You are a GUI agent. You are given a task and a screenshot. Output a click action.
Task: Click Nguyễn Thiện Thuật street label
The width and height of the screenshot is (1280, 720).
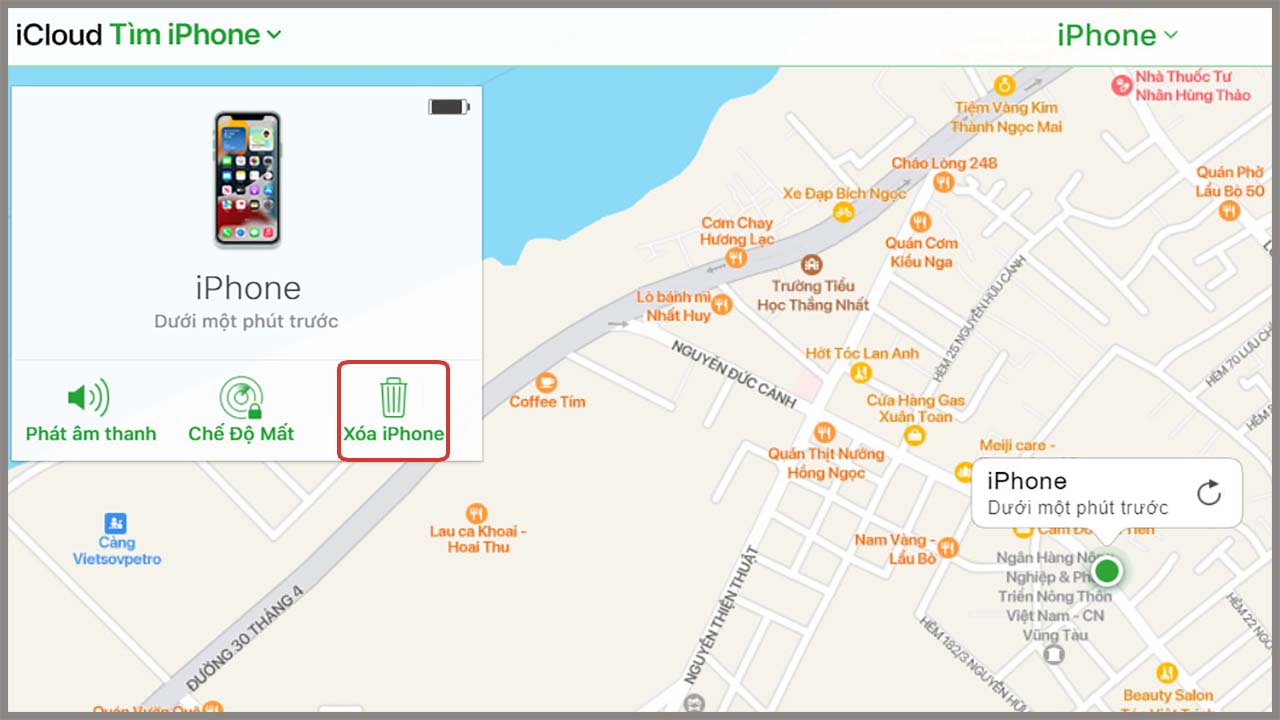point(722,613)
